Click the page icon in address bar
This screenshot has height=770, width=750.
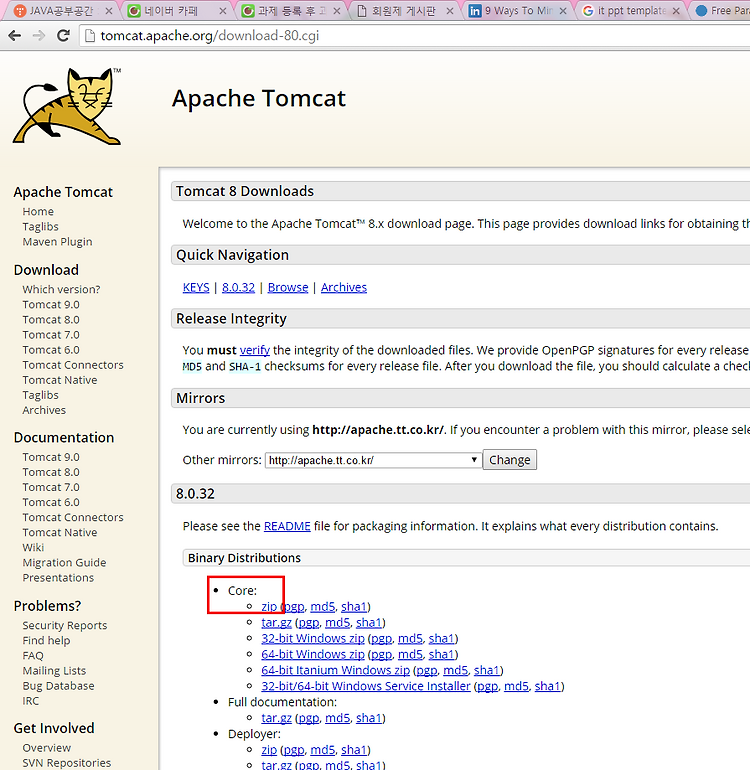[x=90, y=36]
